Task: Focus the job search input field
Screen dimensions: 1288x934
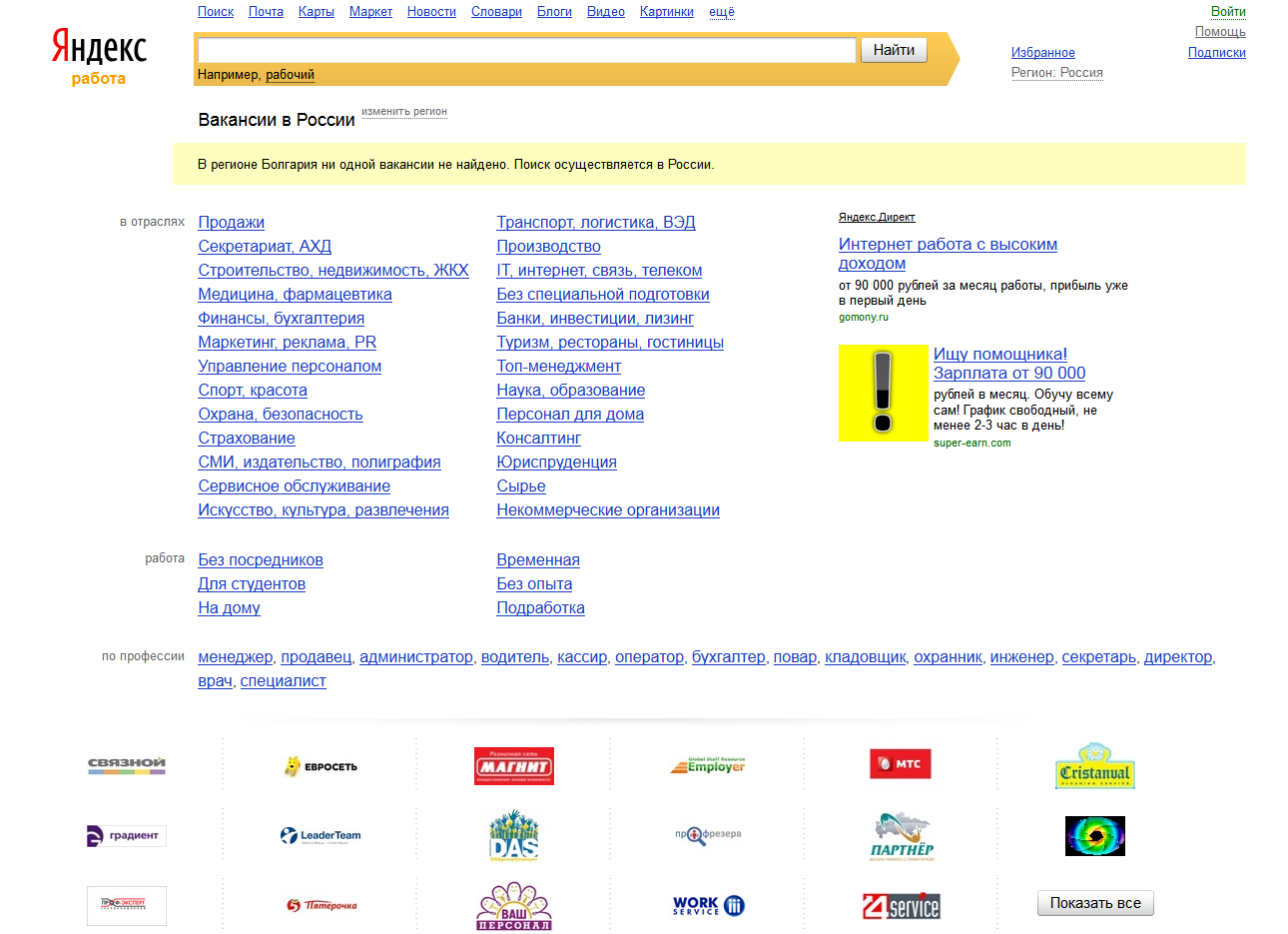Action: [x=527, y=50]
